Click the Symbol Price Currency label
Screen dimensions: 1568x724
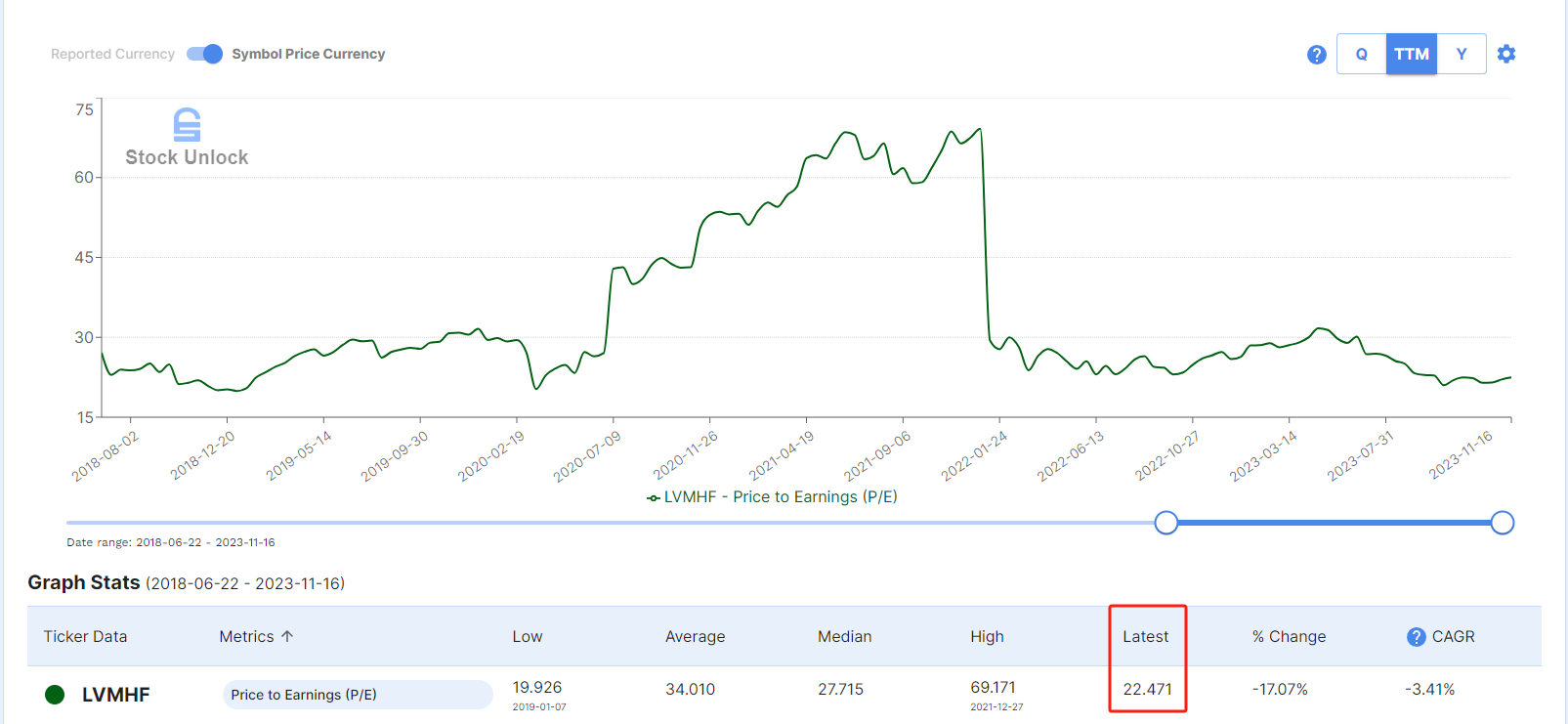(309, 54)
